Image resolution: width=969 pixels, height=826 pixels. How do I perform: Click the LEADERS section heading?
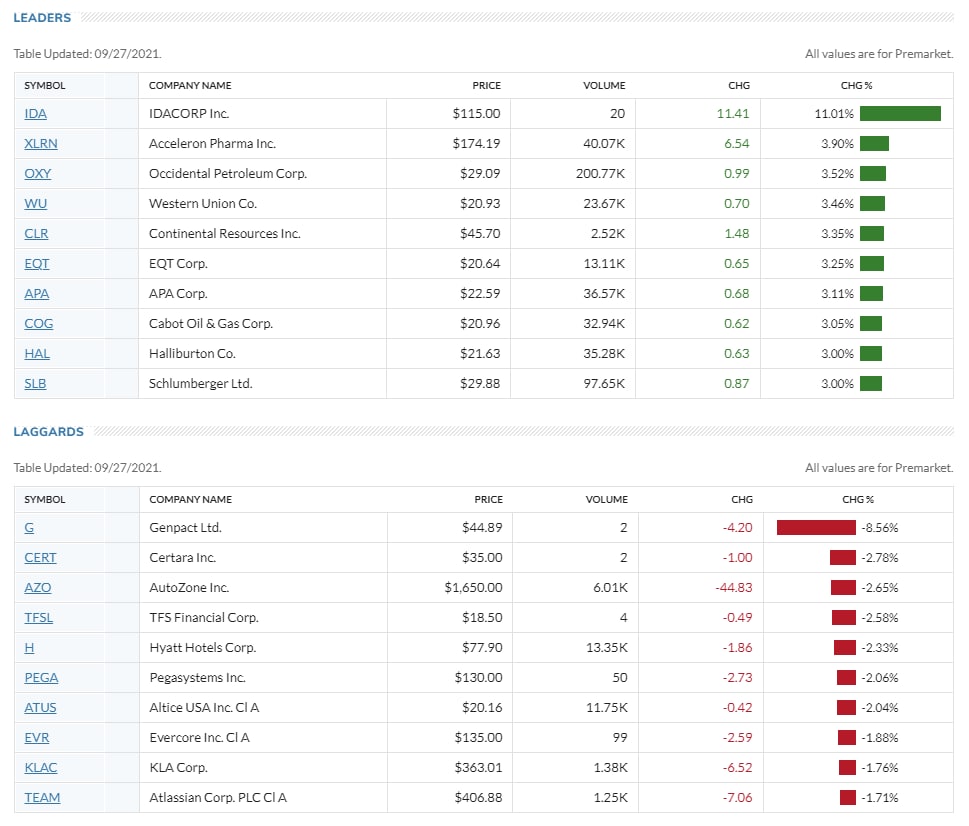tap(42, 17)
